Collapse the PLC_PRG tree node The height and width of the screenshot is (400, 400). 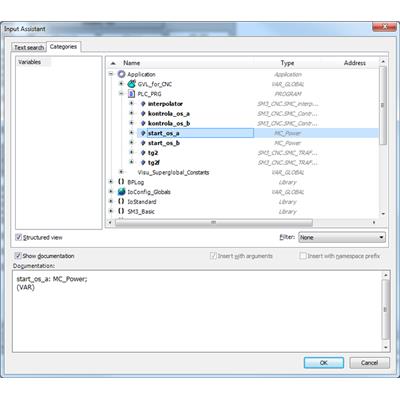121,94
